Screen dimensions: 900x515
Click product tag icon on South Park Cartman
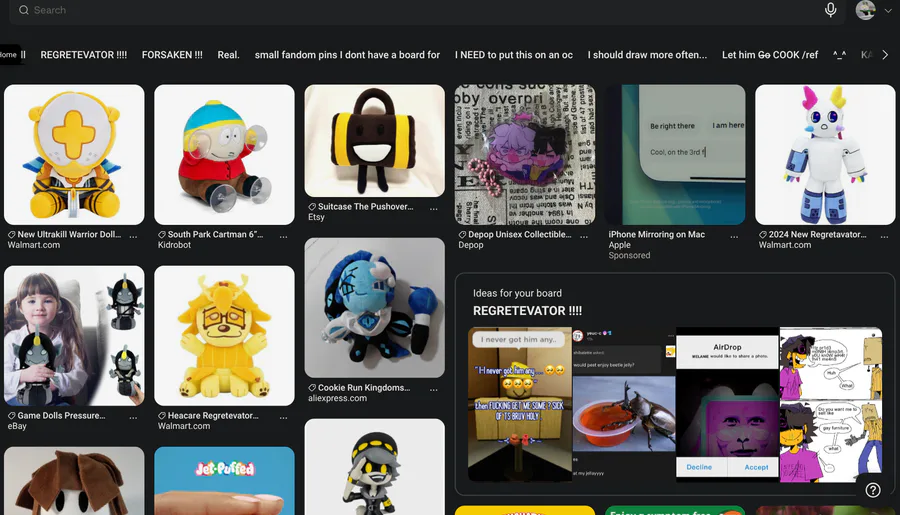162,234
